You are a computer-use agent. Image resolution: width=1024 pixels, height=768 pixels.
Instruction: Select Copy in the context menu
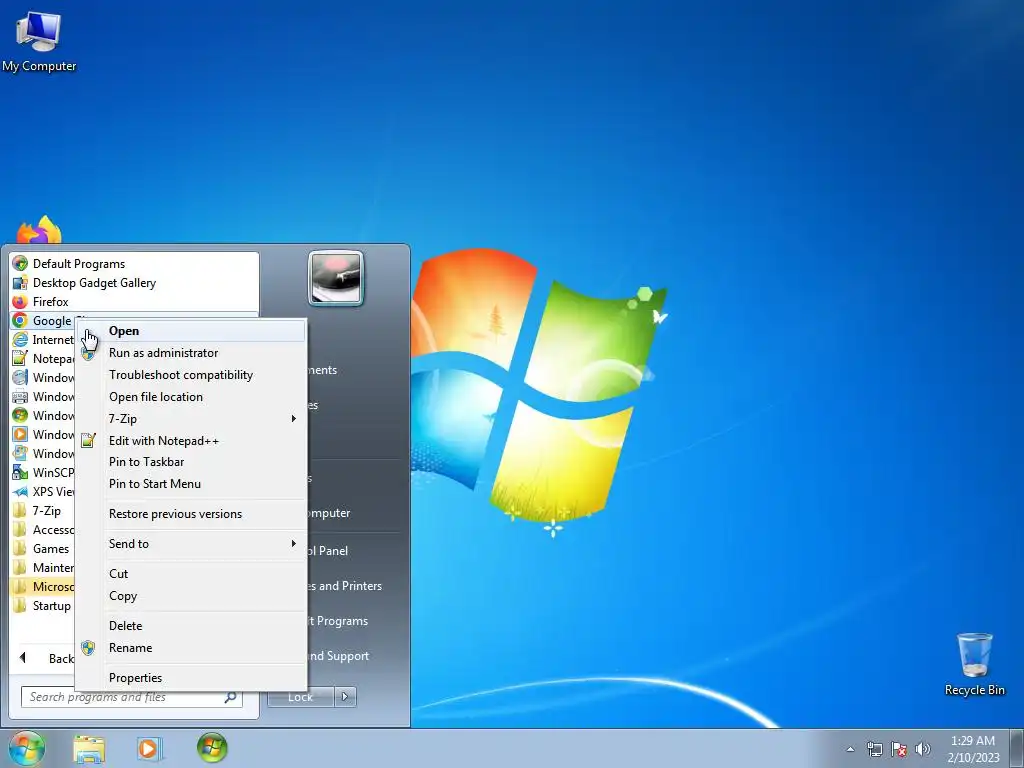pos(191,596)
